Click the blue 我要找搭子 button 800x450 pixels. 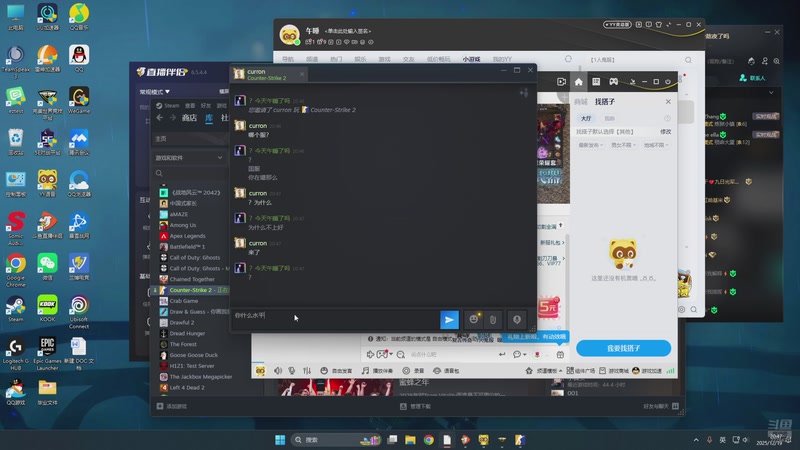click(623, 348)
